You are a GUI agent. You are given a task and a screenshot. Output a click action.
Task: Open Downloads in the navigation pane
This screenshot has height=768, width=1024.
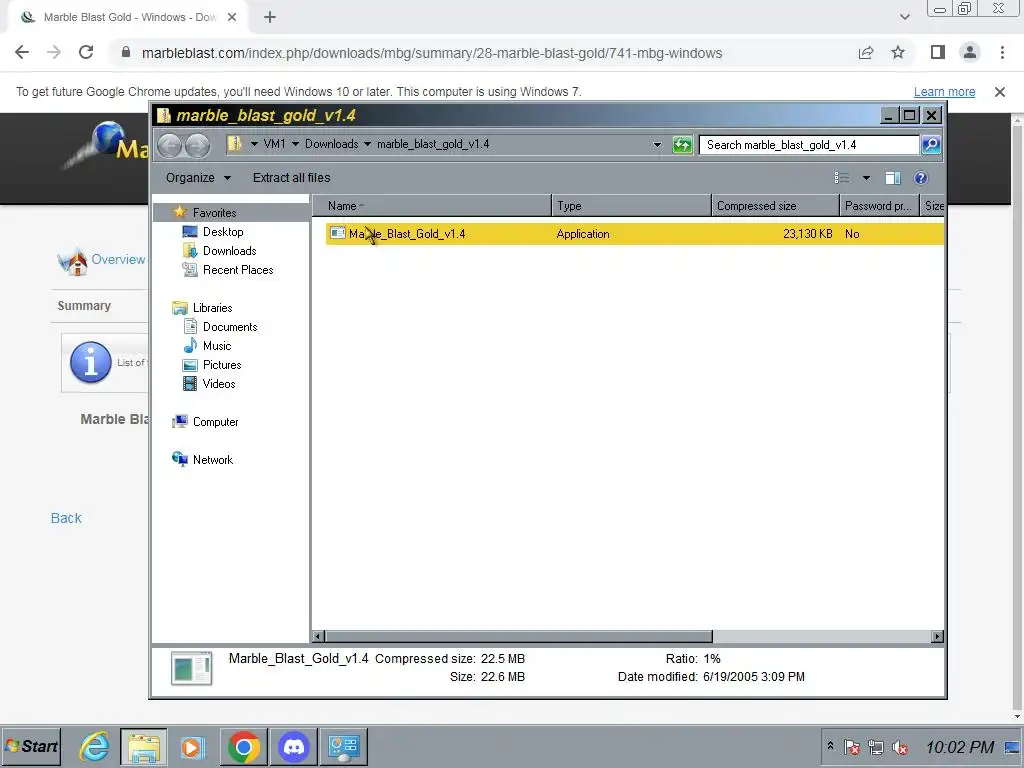[x=229, y=251]
